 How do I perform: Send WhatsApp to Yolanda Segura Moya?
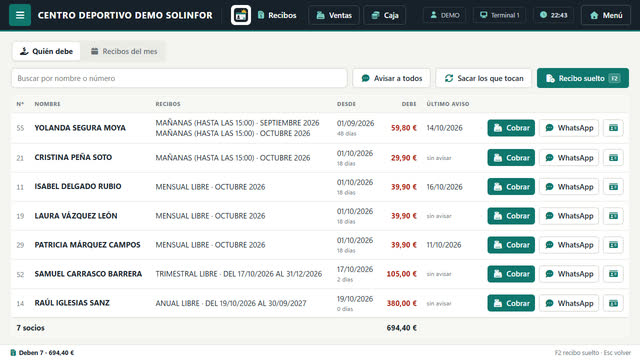[569, 128]
